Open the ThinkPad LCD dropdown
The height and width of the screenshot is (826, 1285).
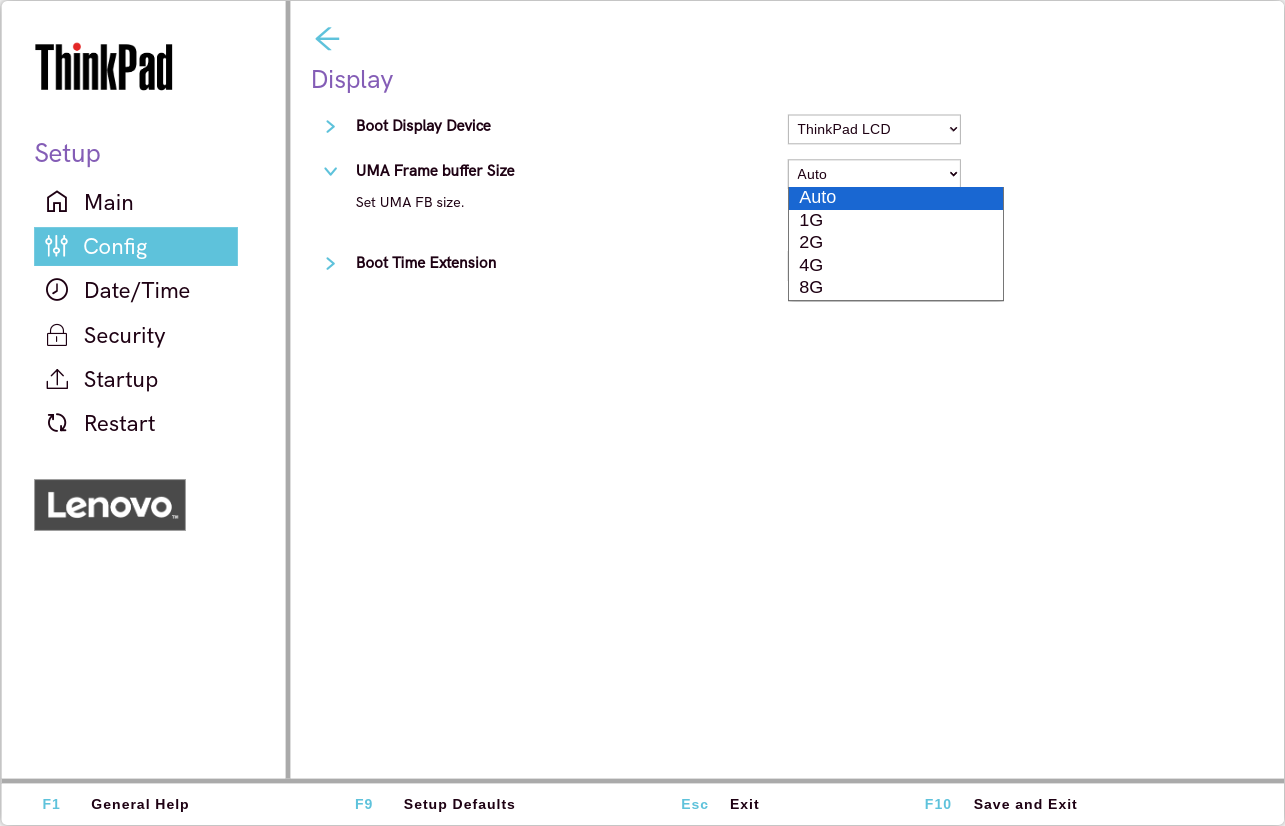(x=874, y=129)
